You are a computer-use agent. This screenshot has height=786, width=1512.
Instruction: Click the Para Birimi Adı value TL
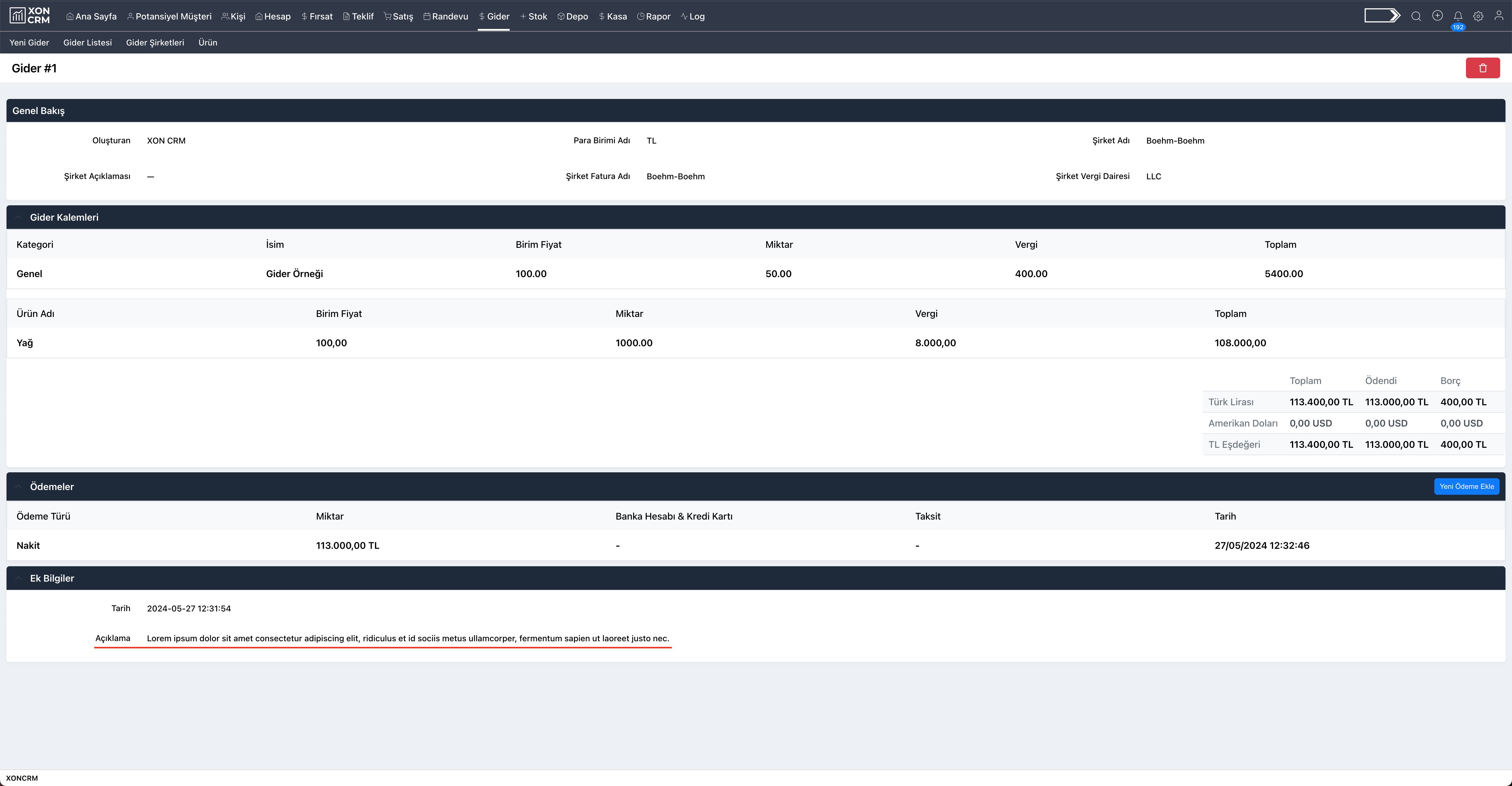(651, 140)
